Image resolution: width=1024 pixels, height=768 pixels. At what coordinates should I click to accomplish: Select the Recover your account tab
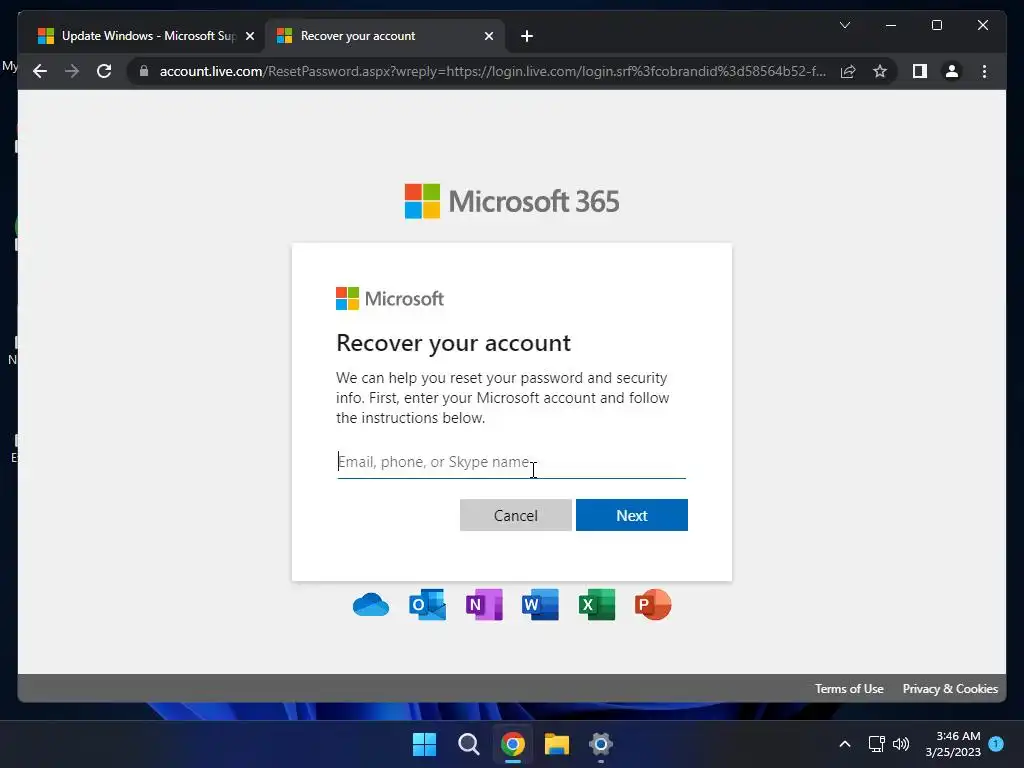(384, 36)
